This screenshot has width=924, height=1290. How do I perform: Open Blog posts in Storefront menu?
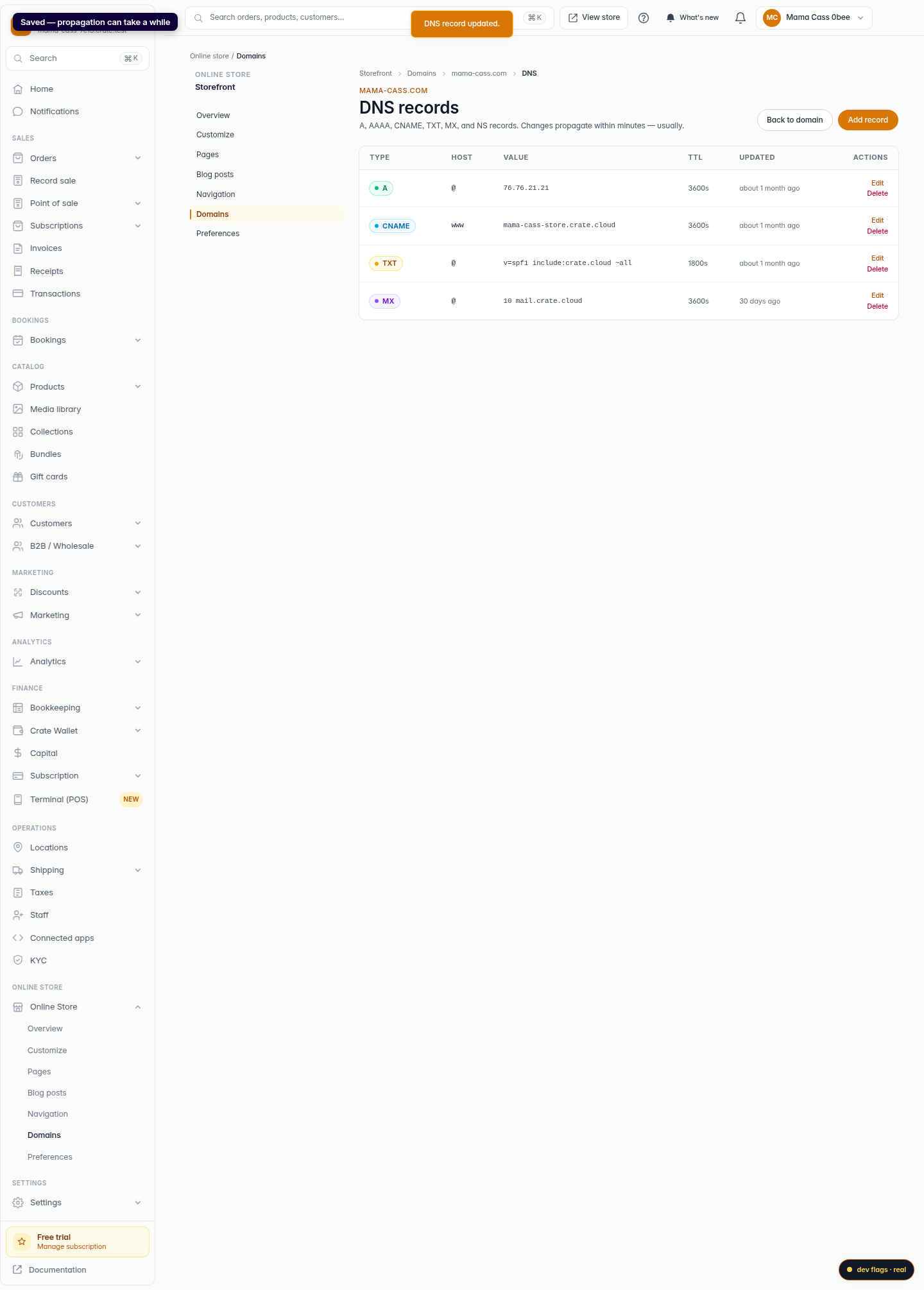click(x=215, y=175)
